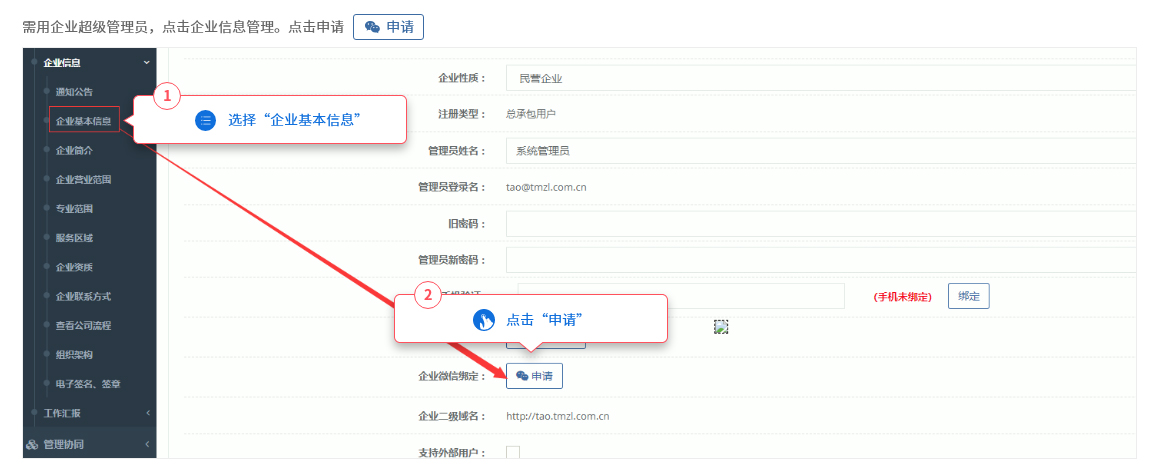Open 通知公告 in the sidebar
The image size is (1158, 476).
[75, 92]
